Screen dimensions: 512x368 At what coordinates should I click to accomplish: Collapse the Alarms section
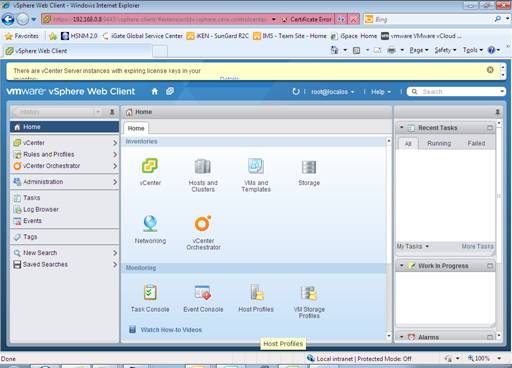pyautogui.click(x=402, y=337)
